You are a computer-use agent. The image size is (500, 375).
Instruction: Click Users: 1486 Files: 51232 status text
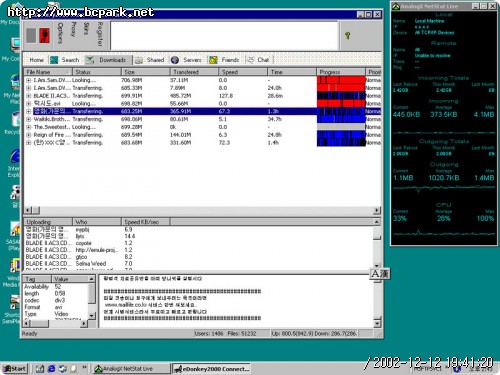[225, 334]
